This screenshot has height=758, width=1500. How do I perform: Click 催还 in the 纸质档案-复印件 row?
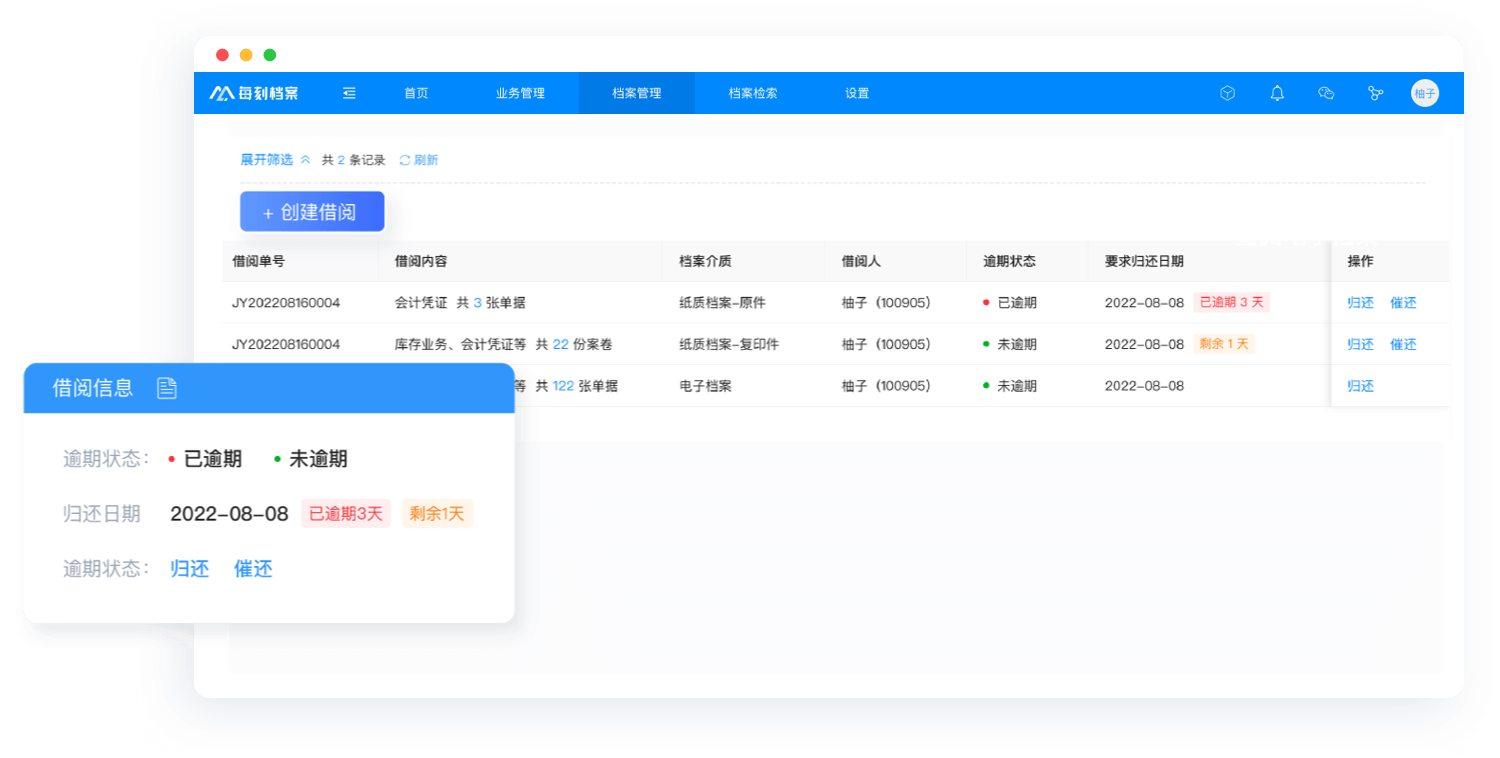pyautogui.click(x=1403, y=344)
